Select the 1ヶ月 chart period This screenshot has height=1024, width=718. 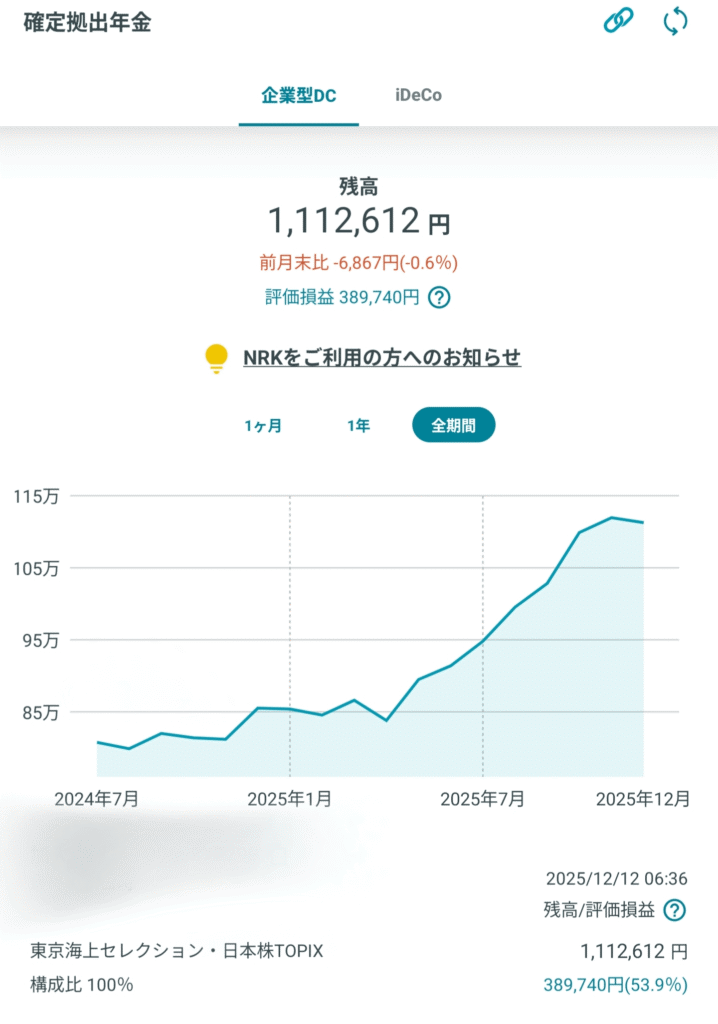pyautogui.click(x=263, y=425)
